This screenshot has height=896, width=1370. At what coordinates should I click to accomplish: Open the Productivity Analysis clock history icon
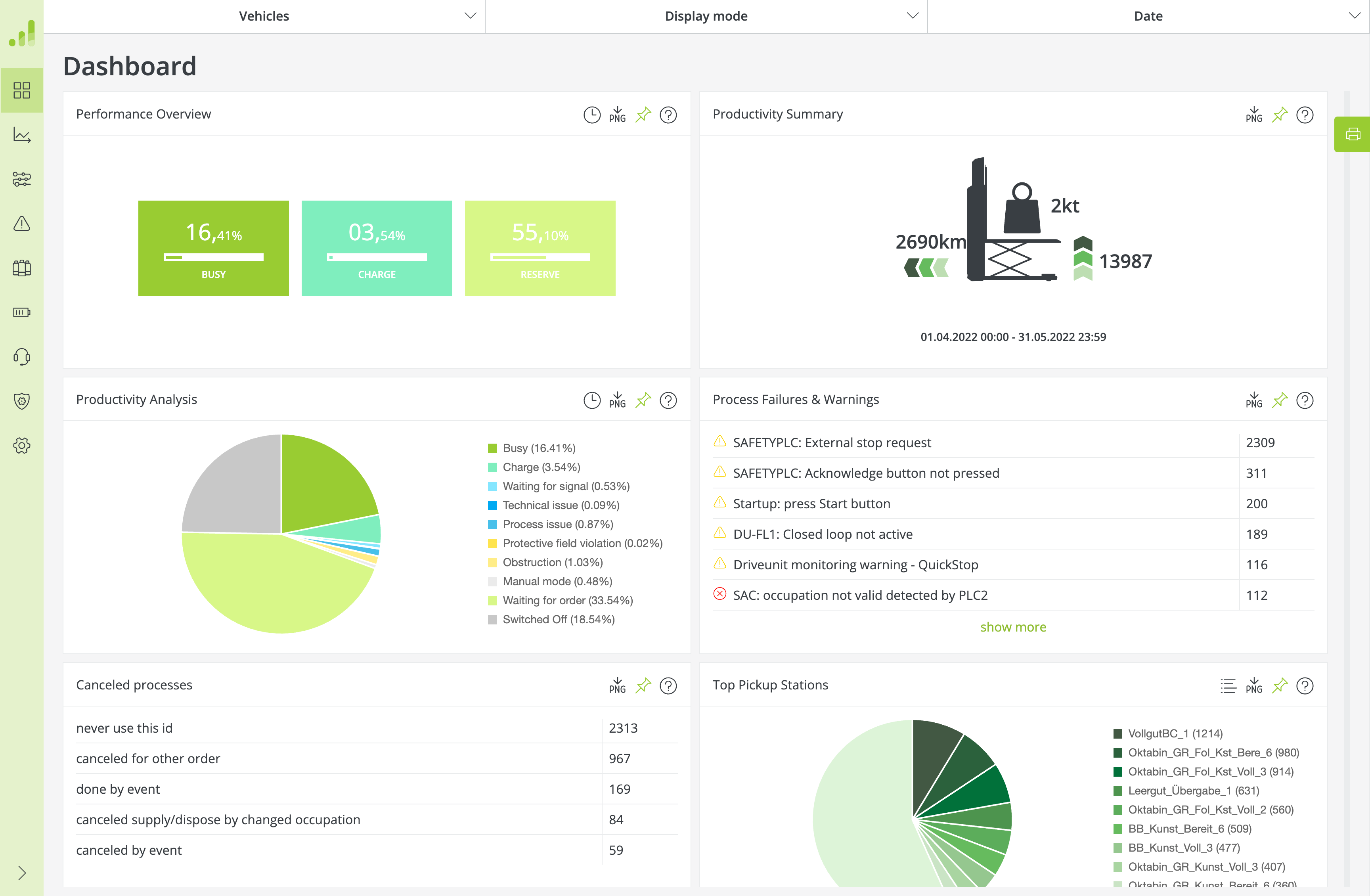click(x=592, y=400)
